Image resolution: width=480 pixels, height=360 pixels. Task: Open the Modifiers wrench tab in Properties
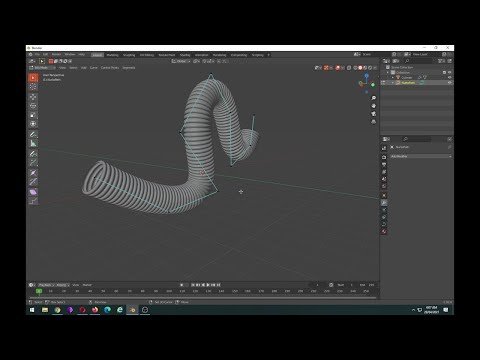pos(384,203)
